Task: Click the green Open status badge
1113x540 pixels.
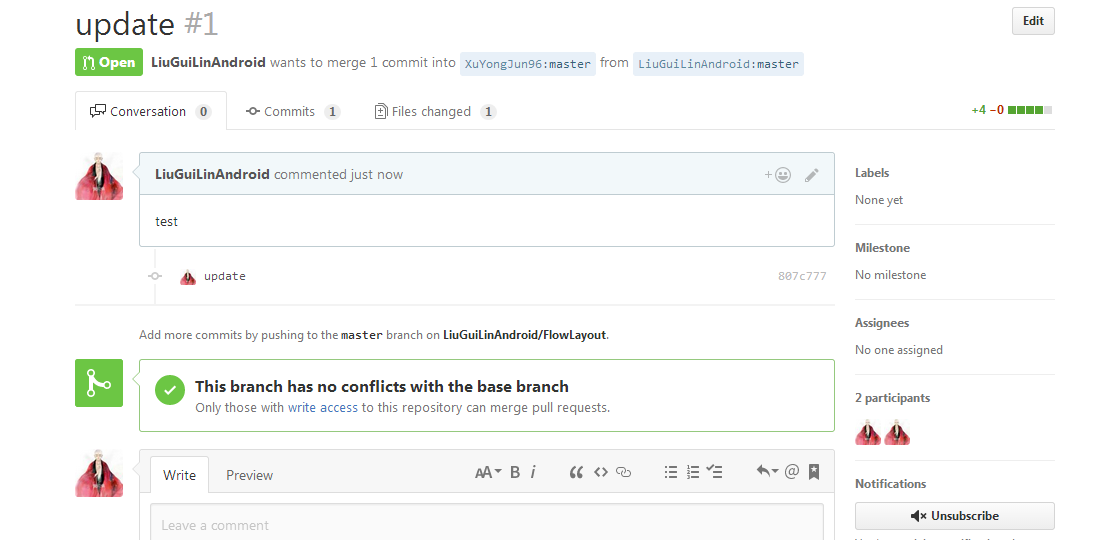Action: 109,62
